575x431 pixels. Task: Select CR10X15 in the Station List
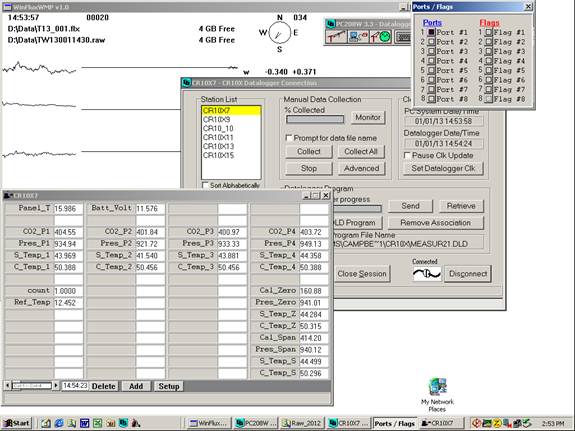point(231,156)
